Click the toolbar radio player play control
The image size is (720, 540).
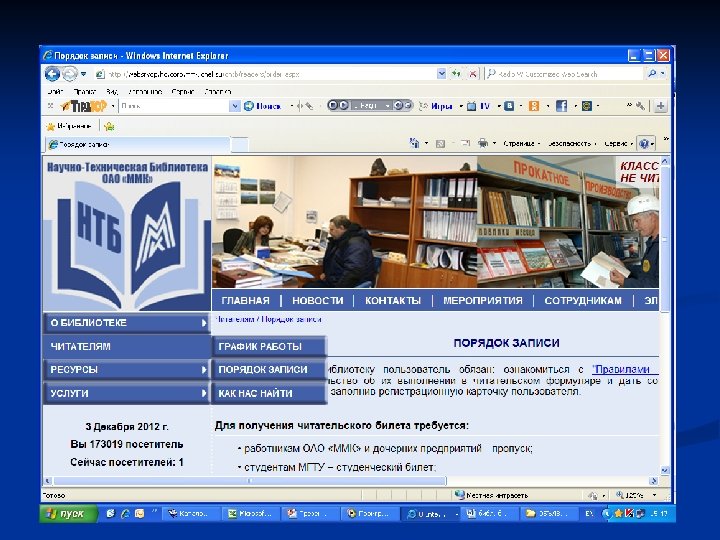pyautogui.click(x=343, y=106)
